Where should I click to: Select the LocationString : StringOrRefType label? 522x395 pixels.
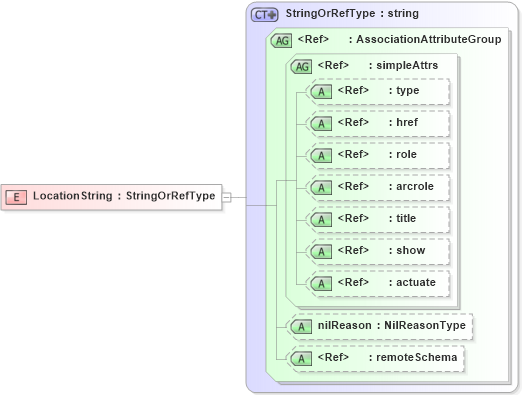point(124,196)
